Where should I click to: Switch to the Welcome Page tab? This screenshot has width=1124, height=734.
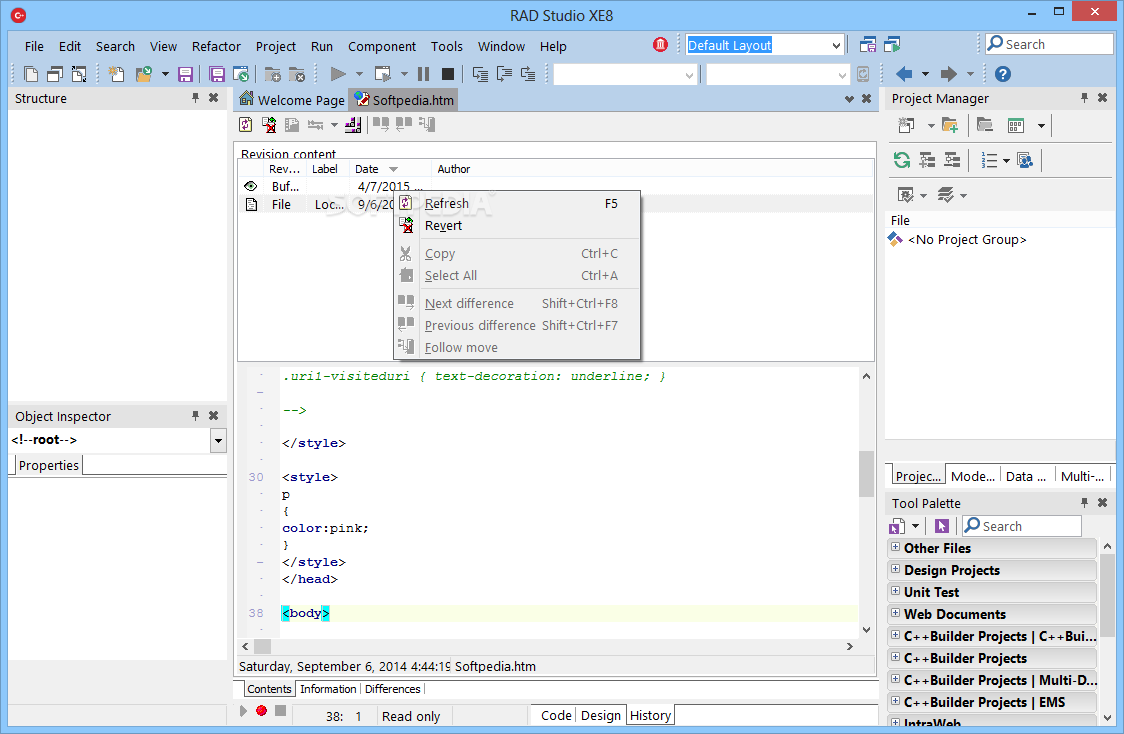point(292,100)
